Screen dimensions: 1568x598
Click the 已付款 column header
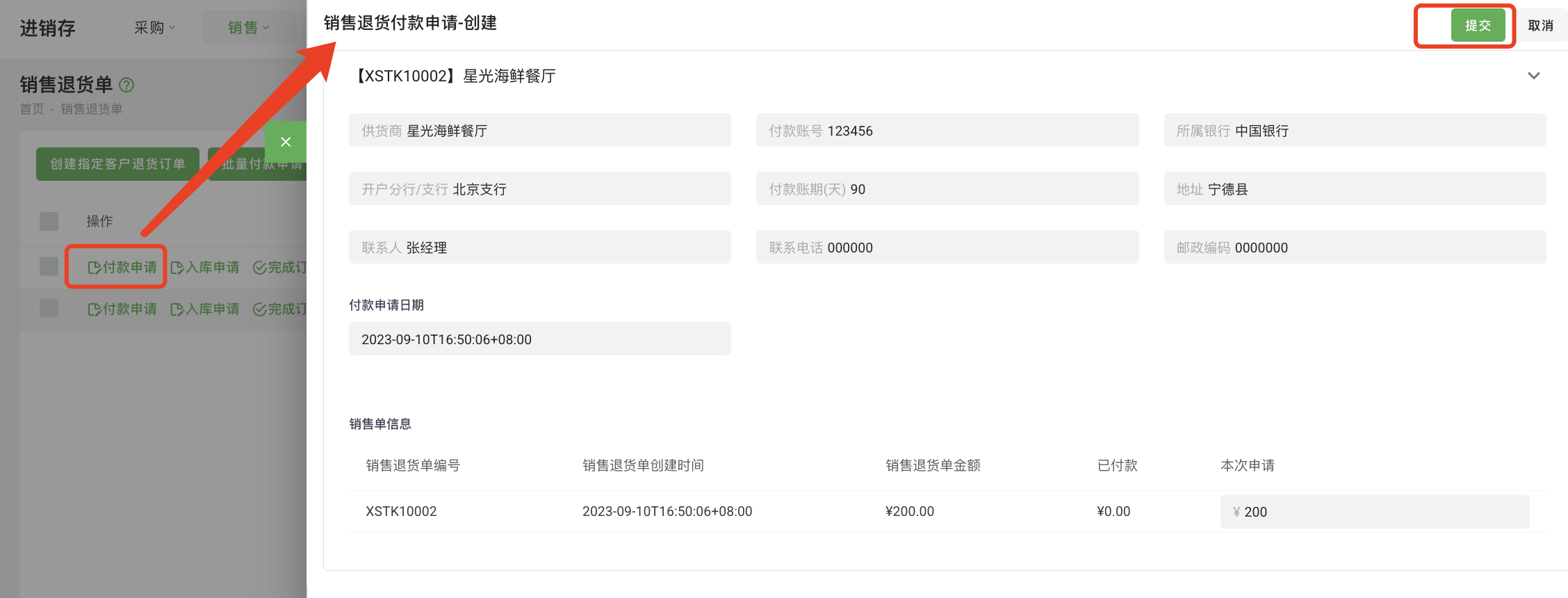pos(1117,466)
